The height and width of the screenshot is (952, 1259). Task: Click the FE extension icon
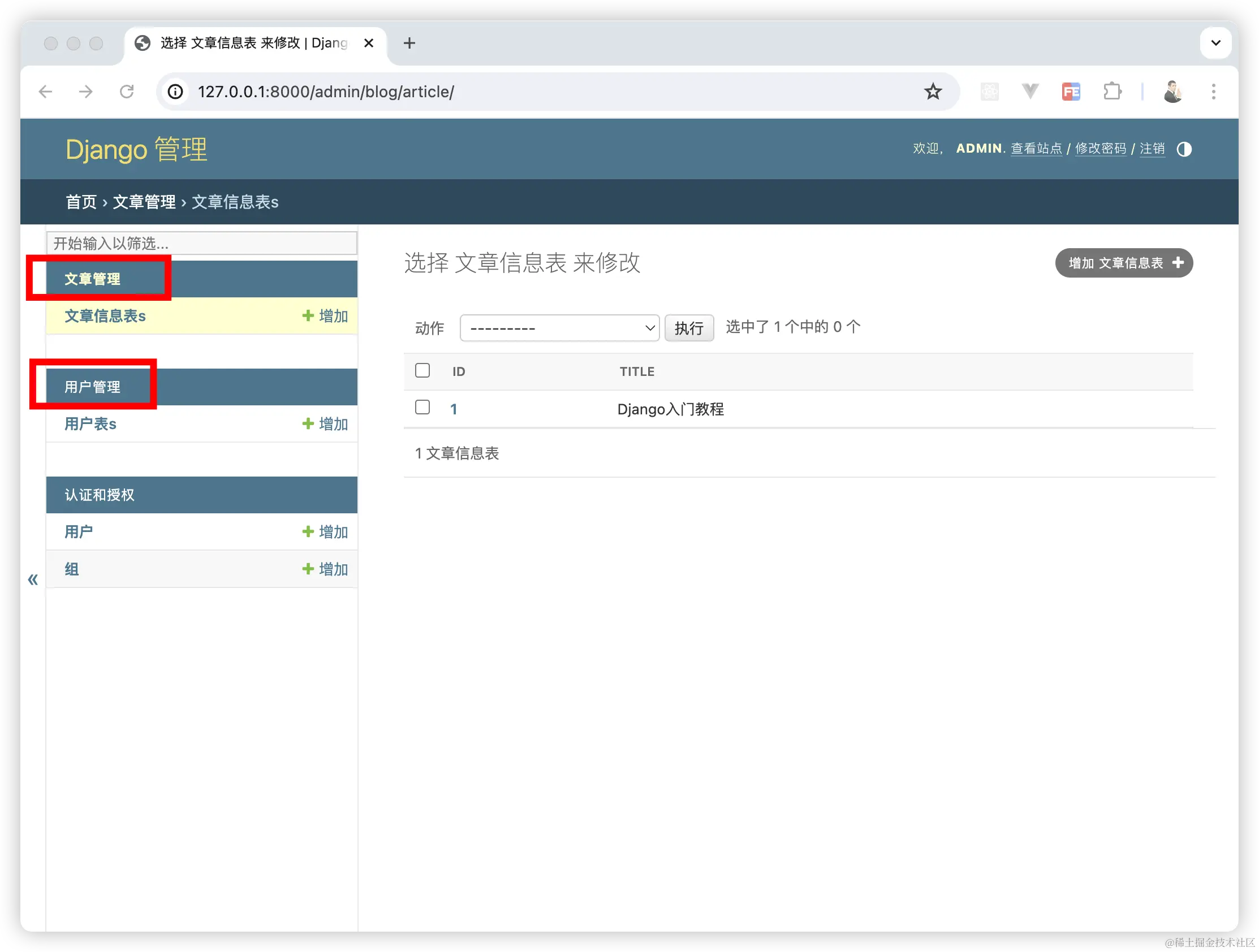tap(1071, 92)
